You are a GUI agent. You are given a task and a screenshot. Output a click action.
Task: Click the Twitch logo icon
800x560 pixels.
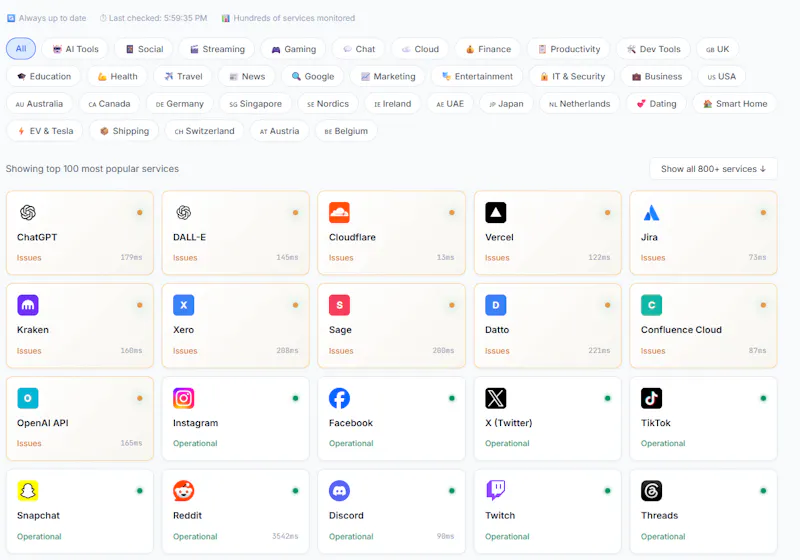pyautogui.click(x=495, y=490)
